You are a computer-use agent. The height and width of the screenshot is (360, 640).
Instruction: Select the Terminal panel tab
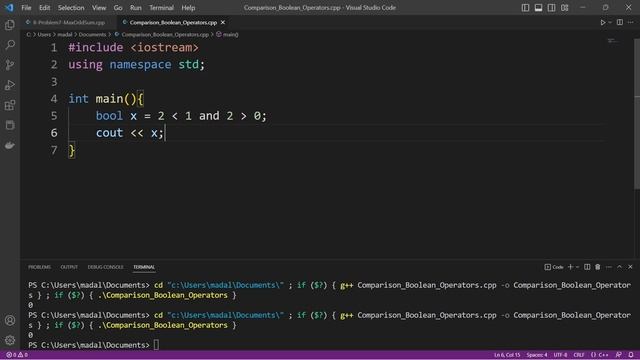pos(144,267)
